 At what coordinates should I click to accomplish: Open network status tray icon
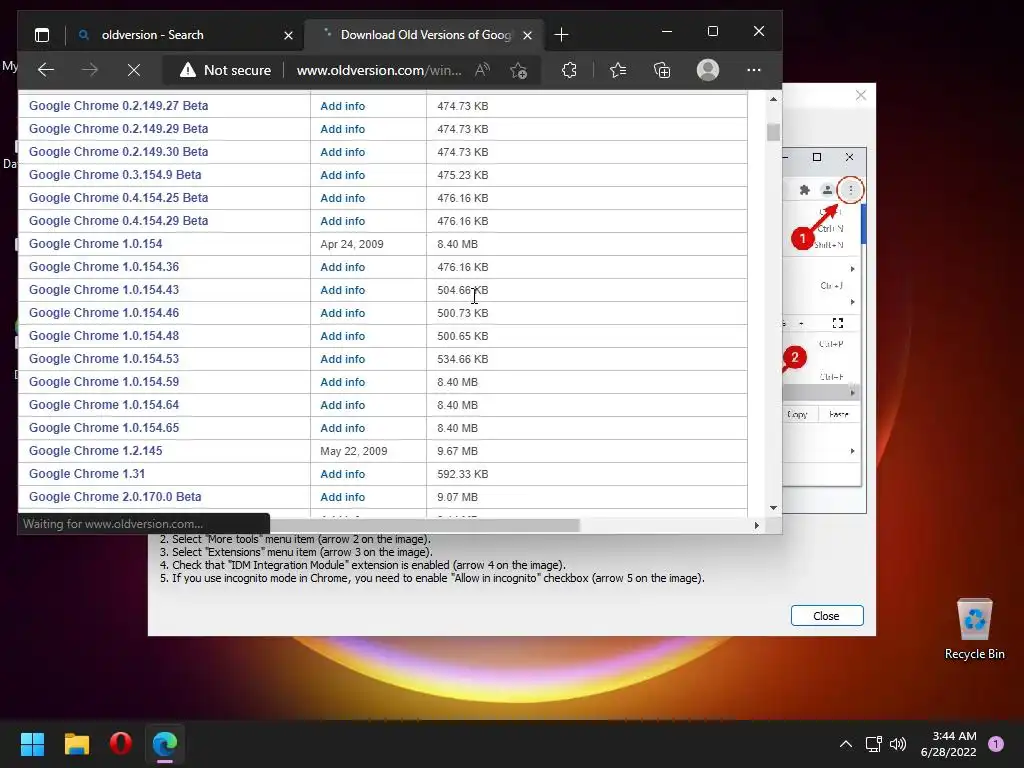click(x=873, y=744)
